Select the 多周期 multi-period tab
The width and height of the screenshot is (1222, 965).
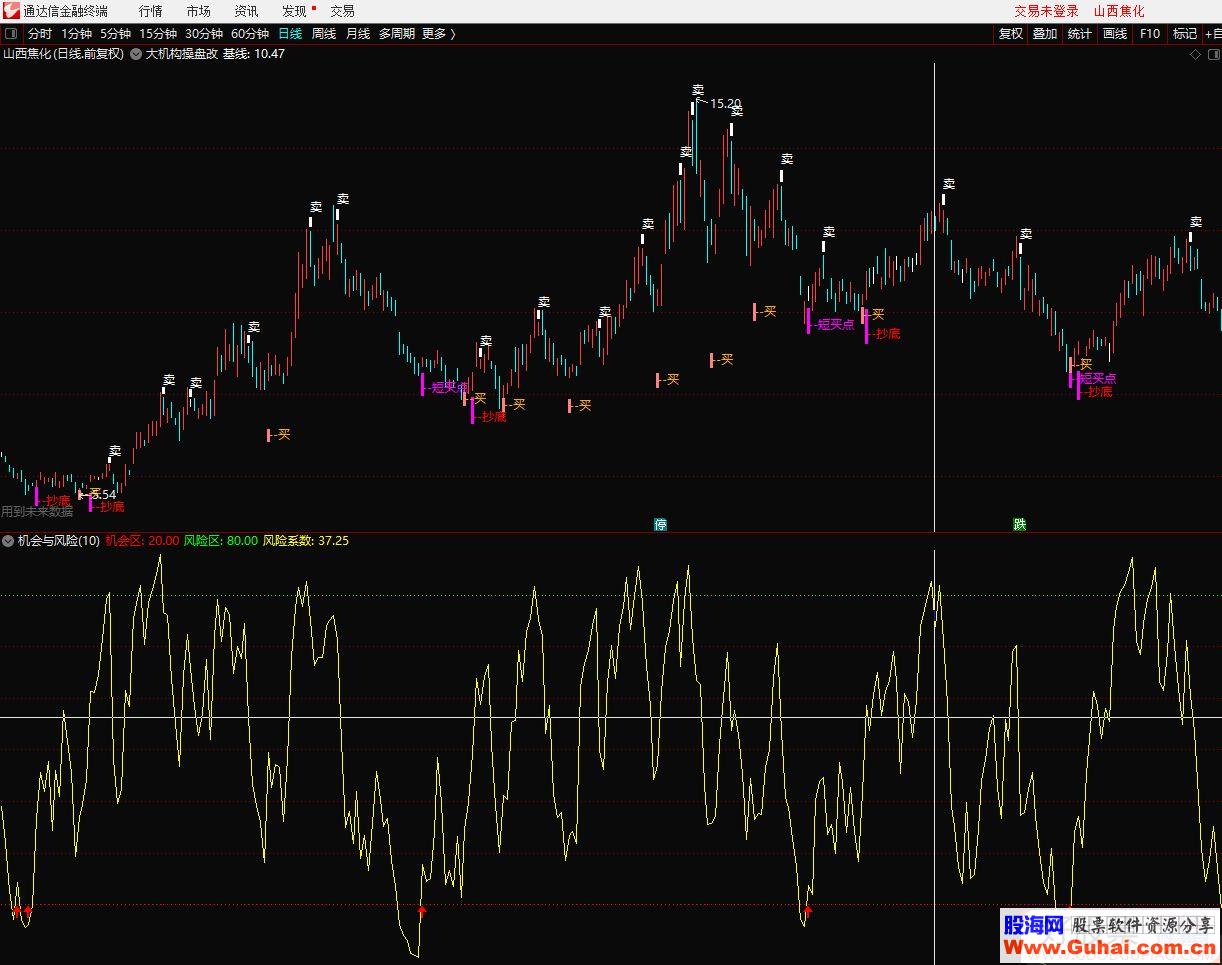click(x=396, y=33)
